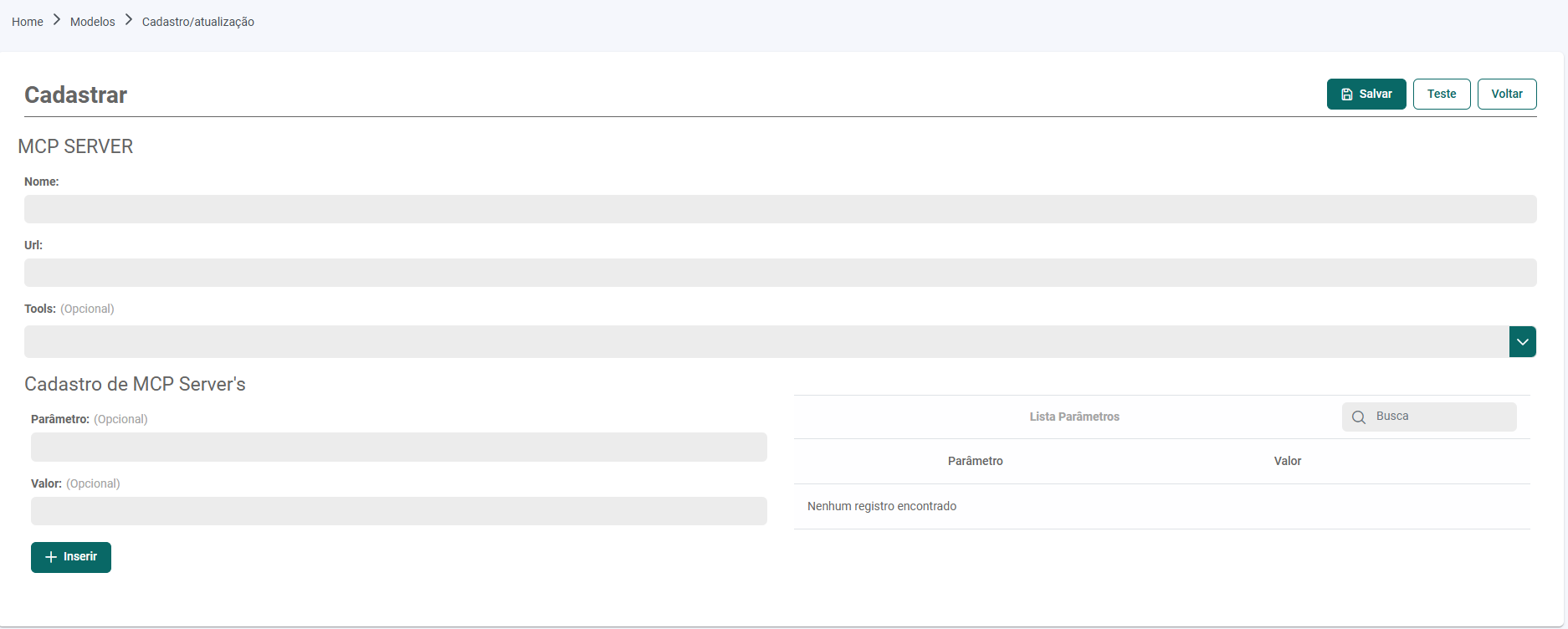Click the floppy disk icon on Salvar
This screenshot has height=629, width=1568.
pyautogui.click(x=1347, y=95)
